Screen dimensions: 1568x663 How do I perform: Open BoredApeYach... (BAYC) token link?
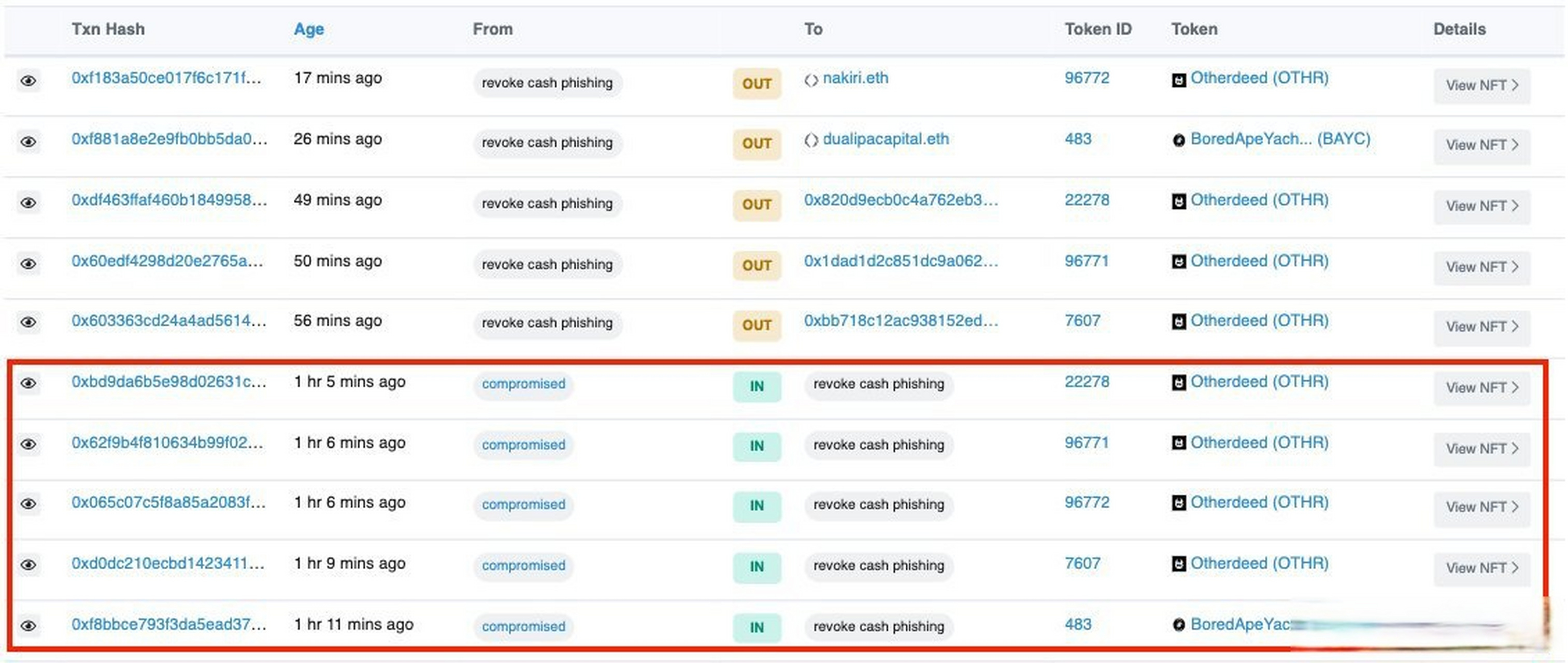(1280, 139)
